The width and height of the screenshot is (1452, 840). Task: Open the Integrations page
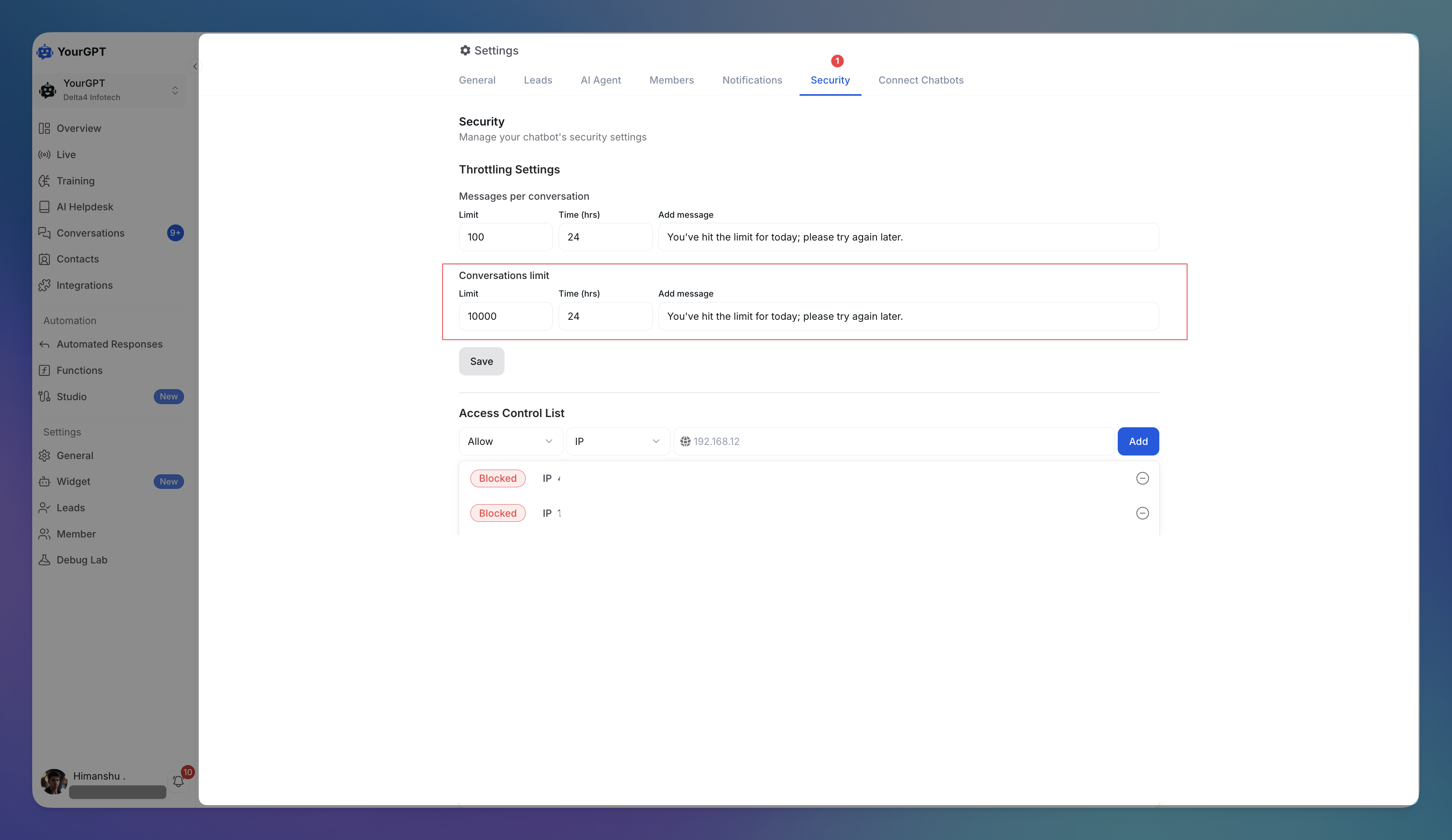coord(84,285)
